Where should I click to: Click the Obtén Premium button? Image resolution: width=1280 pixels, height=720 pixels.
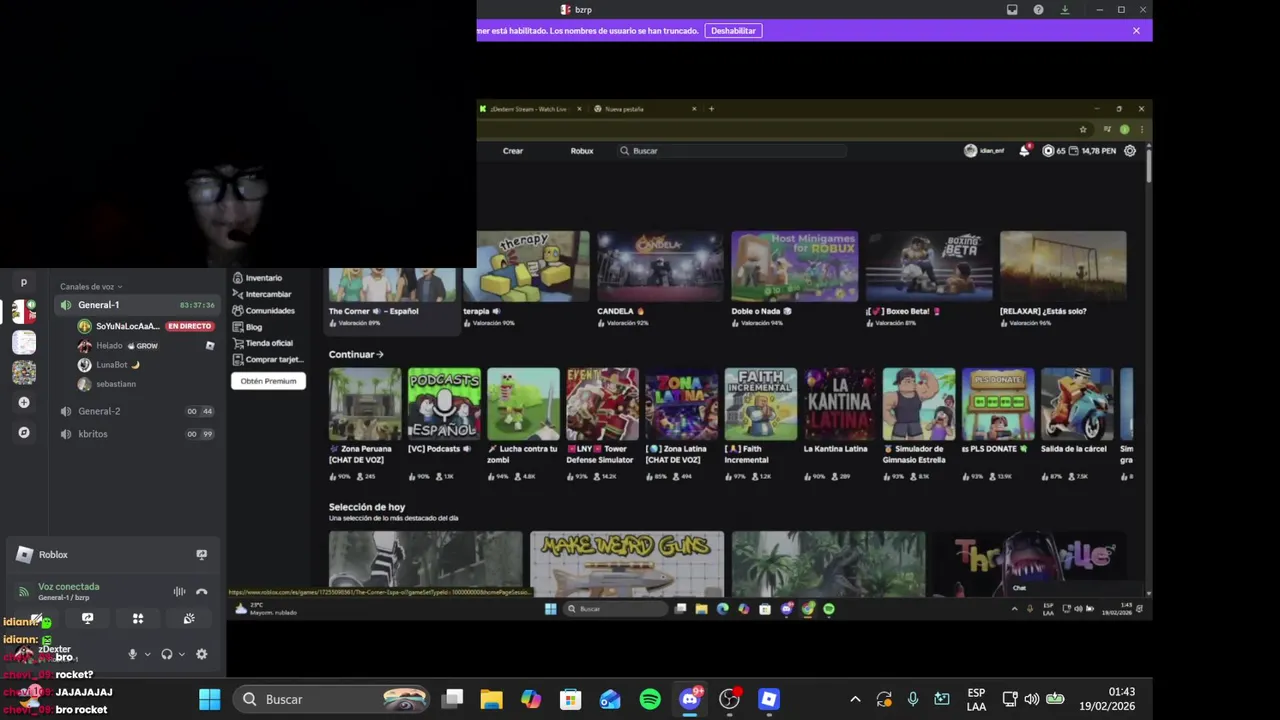coord(268,381)
